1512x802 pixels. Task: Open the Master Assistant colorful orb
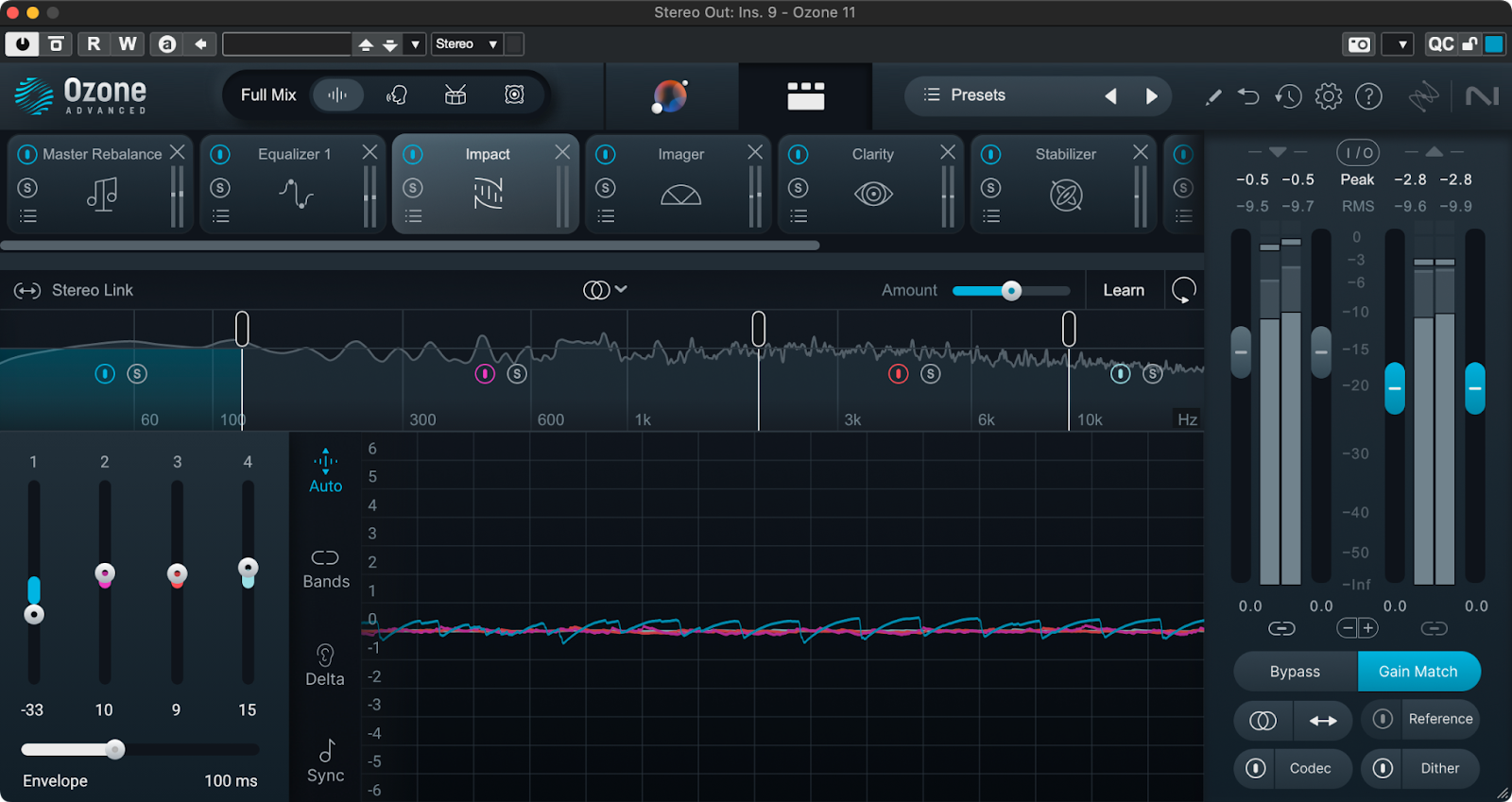coord(670,96)
